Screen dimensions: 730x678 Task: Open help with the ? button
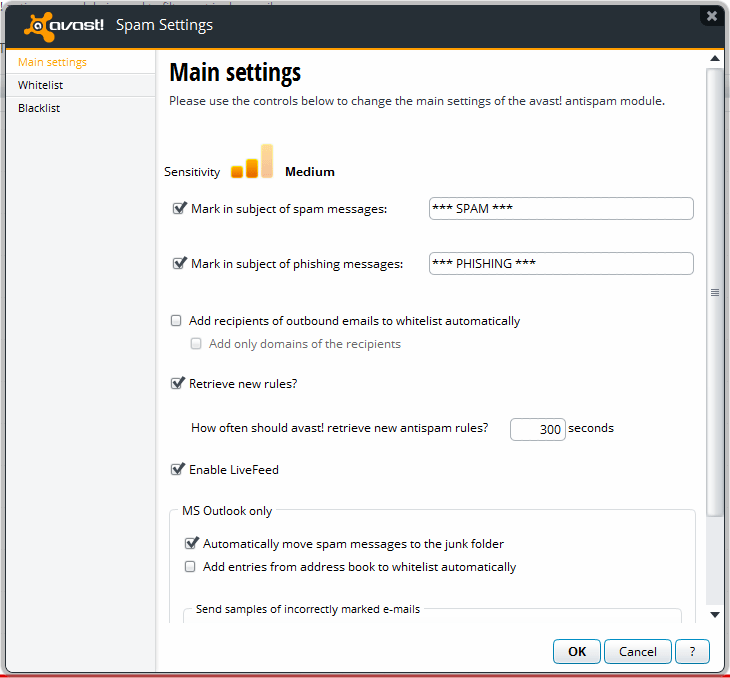click(692, 651)
